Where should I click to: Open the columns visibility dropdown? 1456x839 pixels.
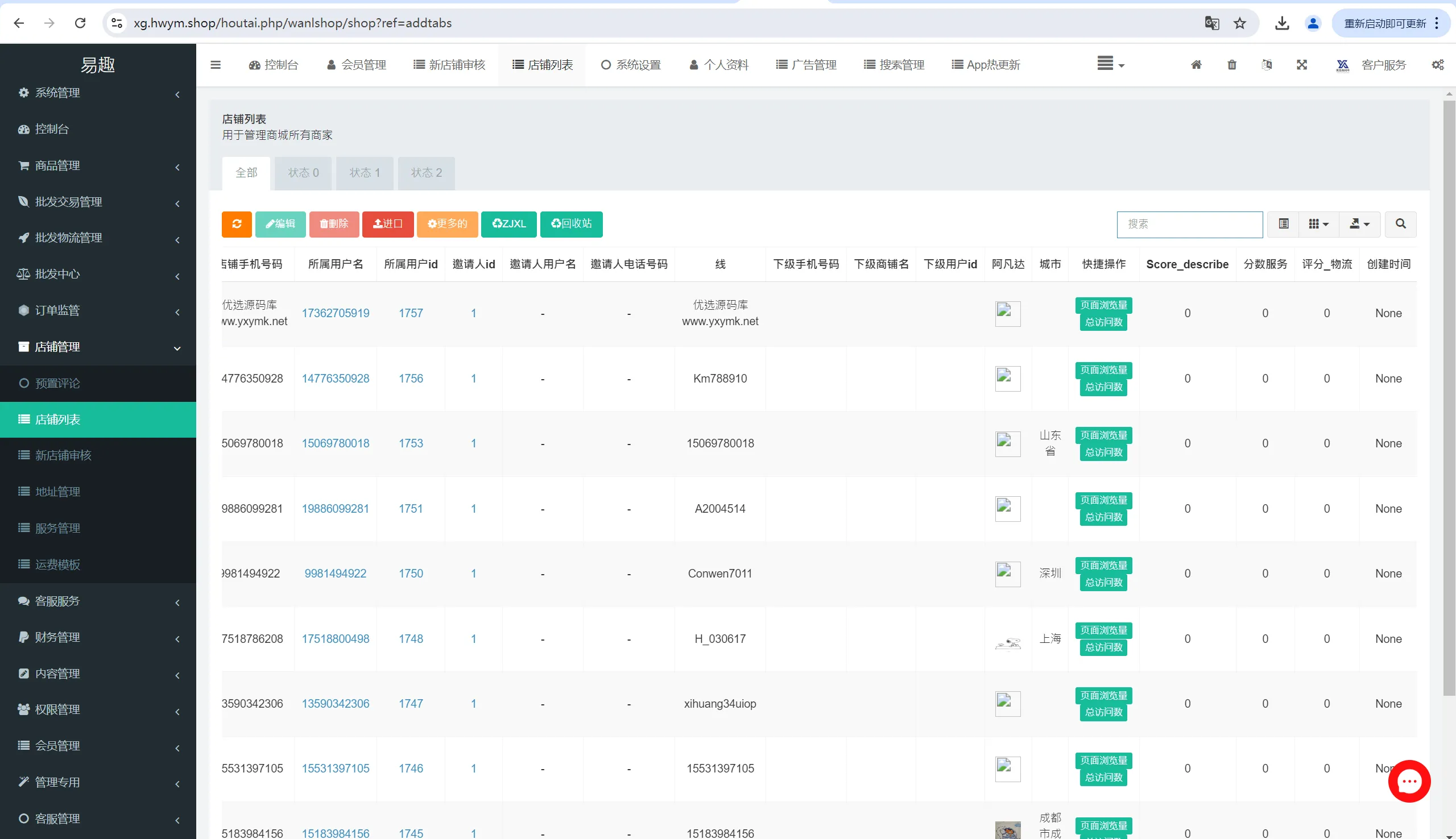pyautogui.click(x=1318, y=224)
